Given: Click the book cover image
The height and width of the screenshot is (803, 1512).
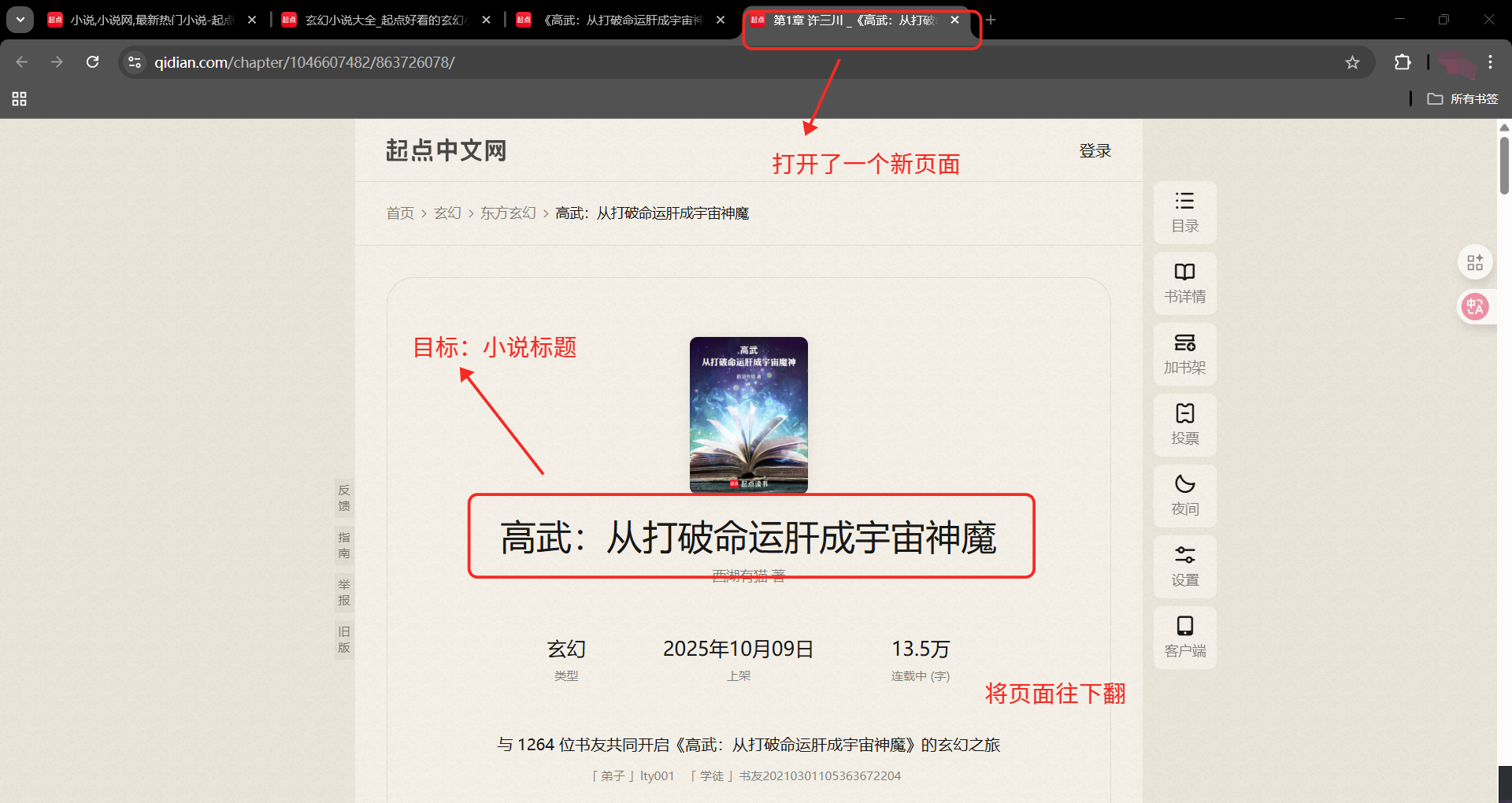Looking at the screenshot, I should (x=749, y=415).
